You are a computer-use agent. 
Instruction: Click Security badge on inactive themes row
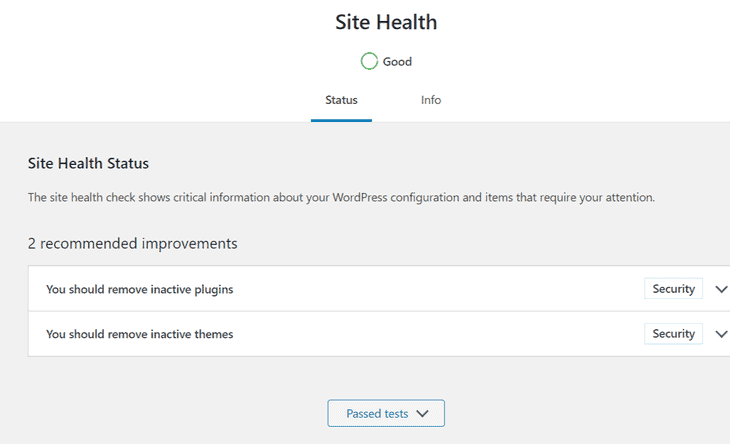coord(673,334)
